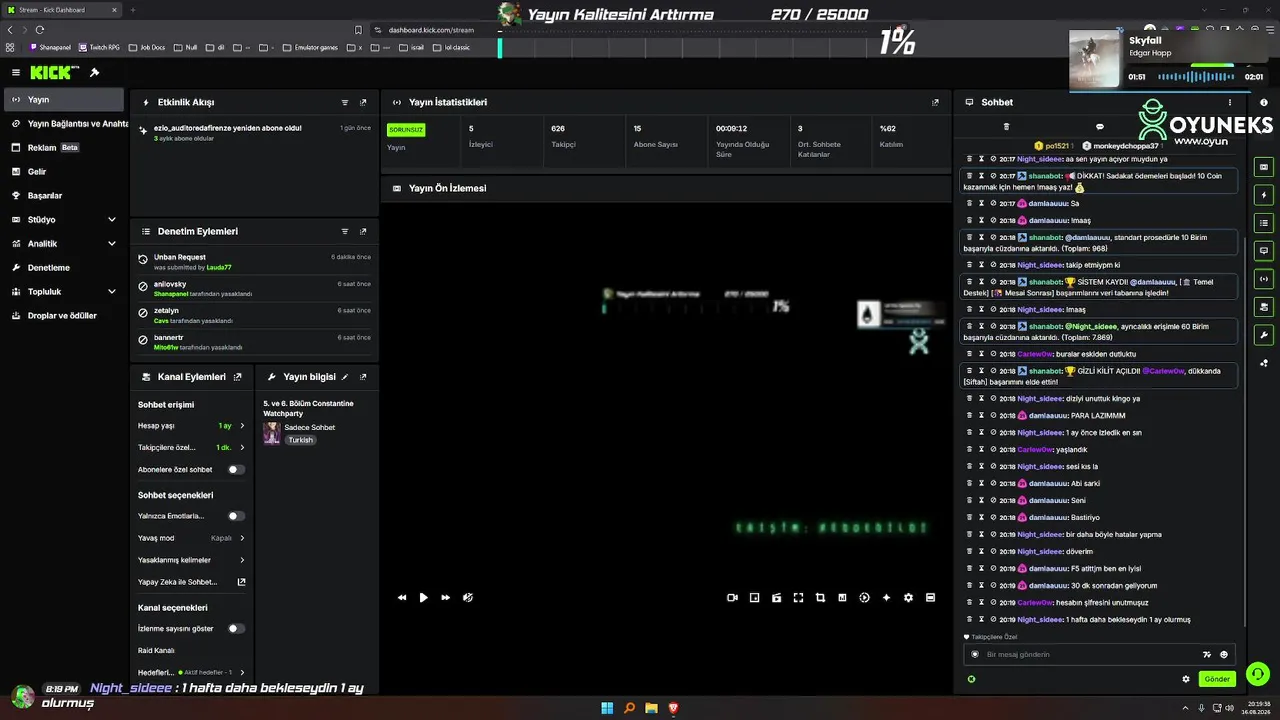1280x720 pixels.
Task: Click the lightning icon in right rail
Action: tap(1264, 195)
